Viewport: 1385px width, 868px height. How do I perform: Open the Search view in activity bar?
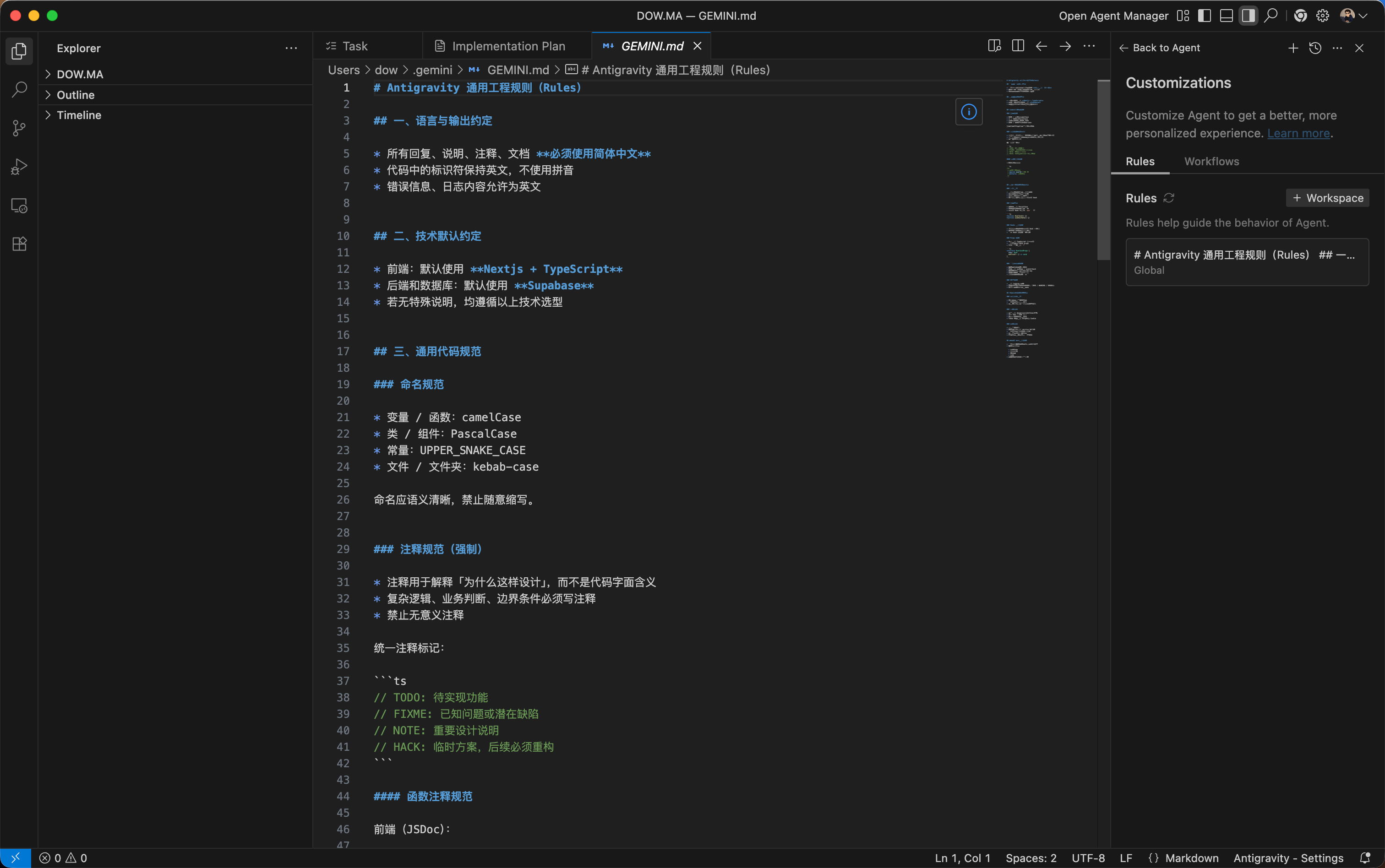(x=19, y=90)
